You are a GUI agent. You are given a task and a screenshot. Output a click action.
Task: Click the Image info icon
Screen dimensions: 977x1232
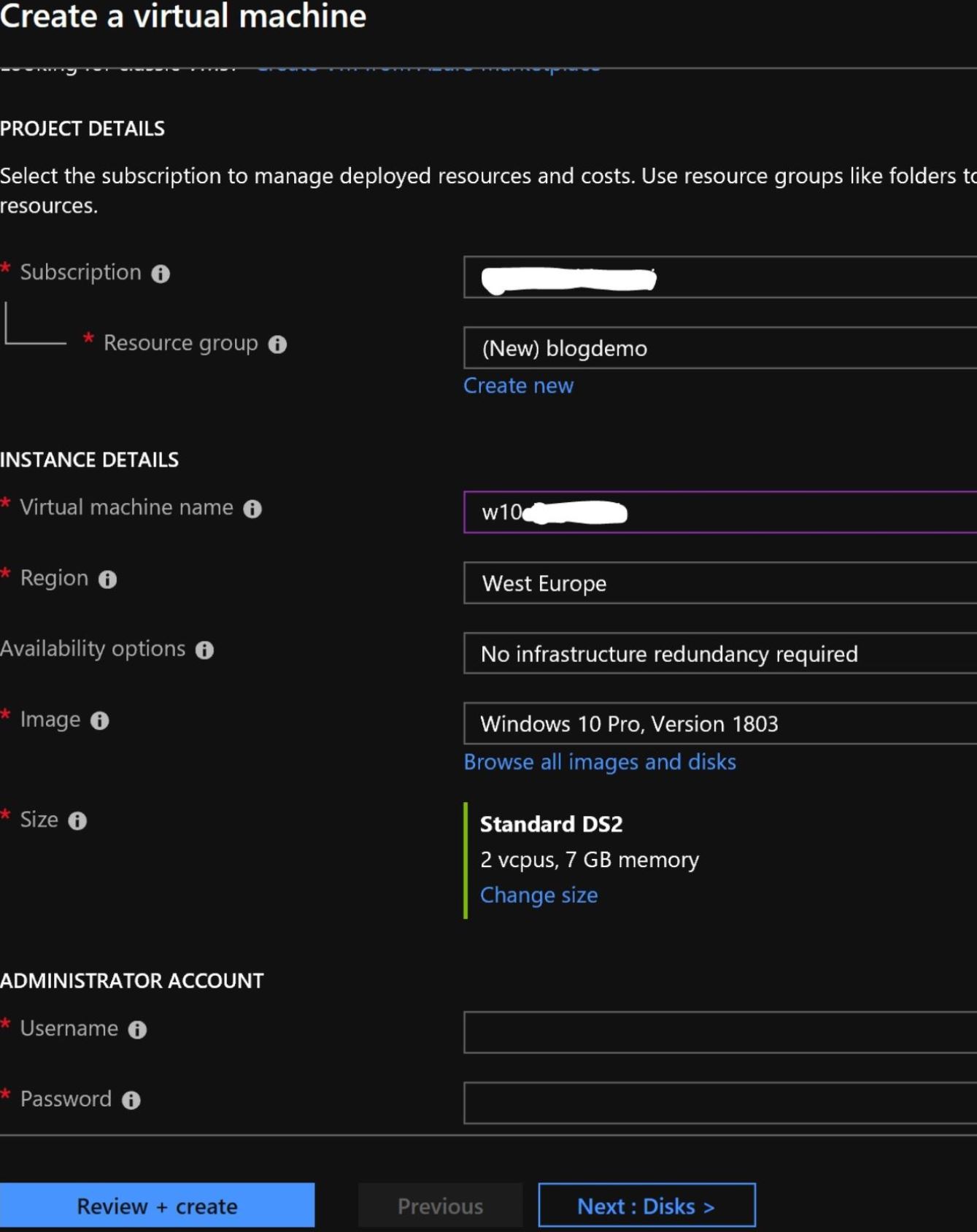pos(99,721)
